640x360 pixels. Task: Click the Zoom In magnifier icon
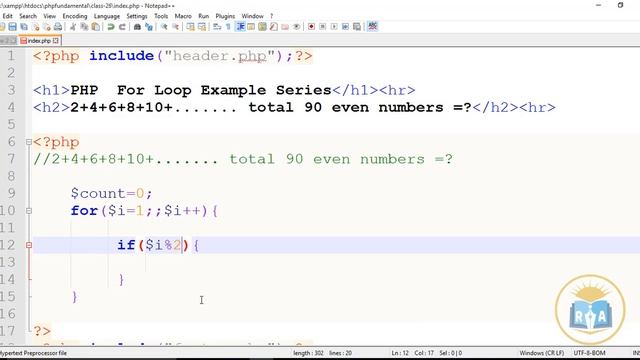(x=164, y=27)
